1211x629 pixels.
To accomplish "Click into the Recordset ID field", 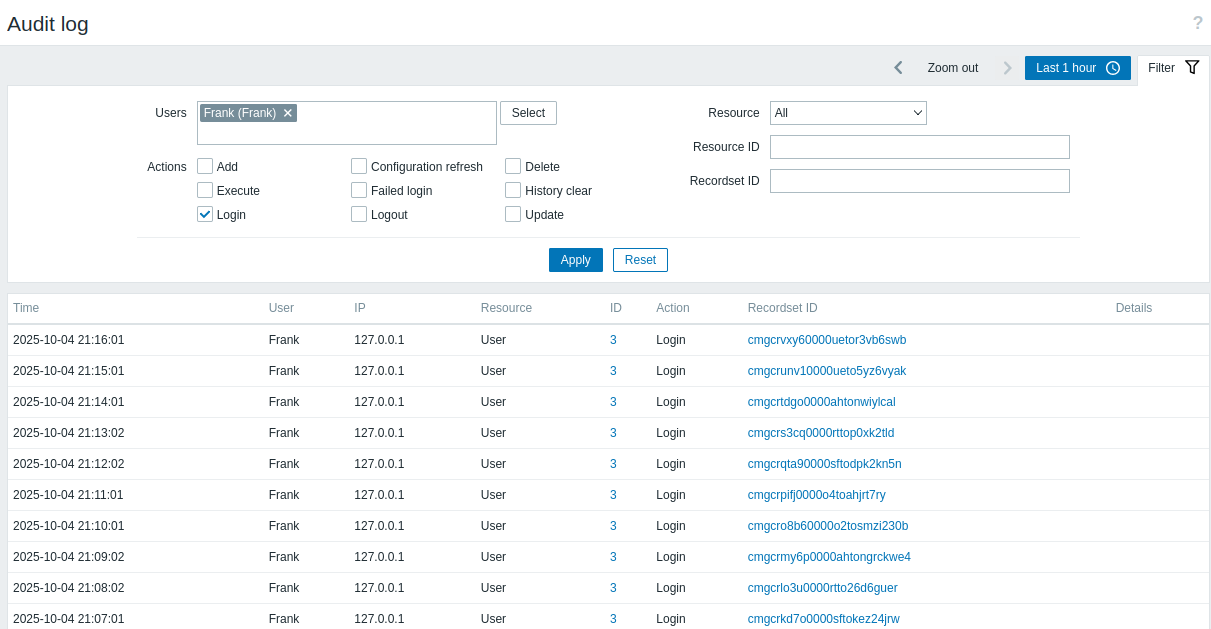I will (x=919, y=181).
